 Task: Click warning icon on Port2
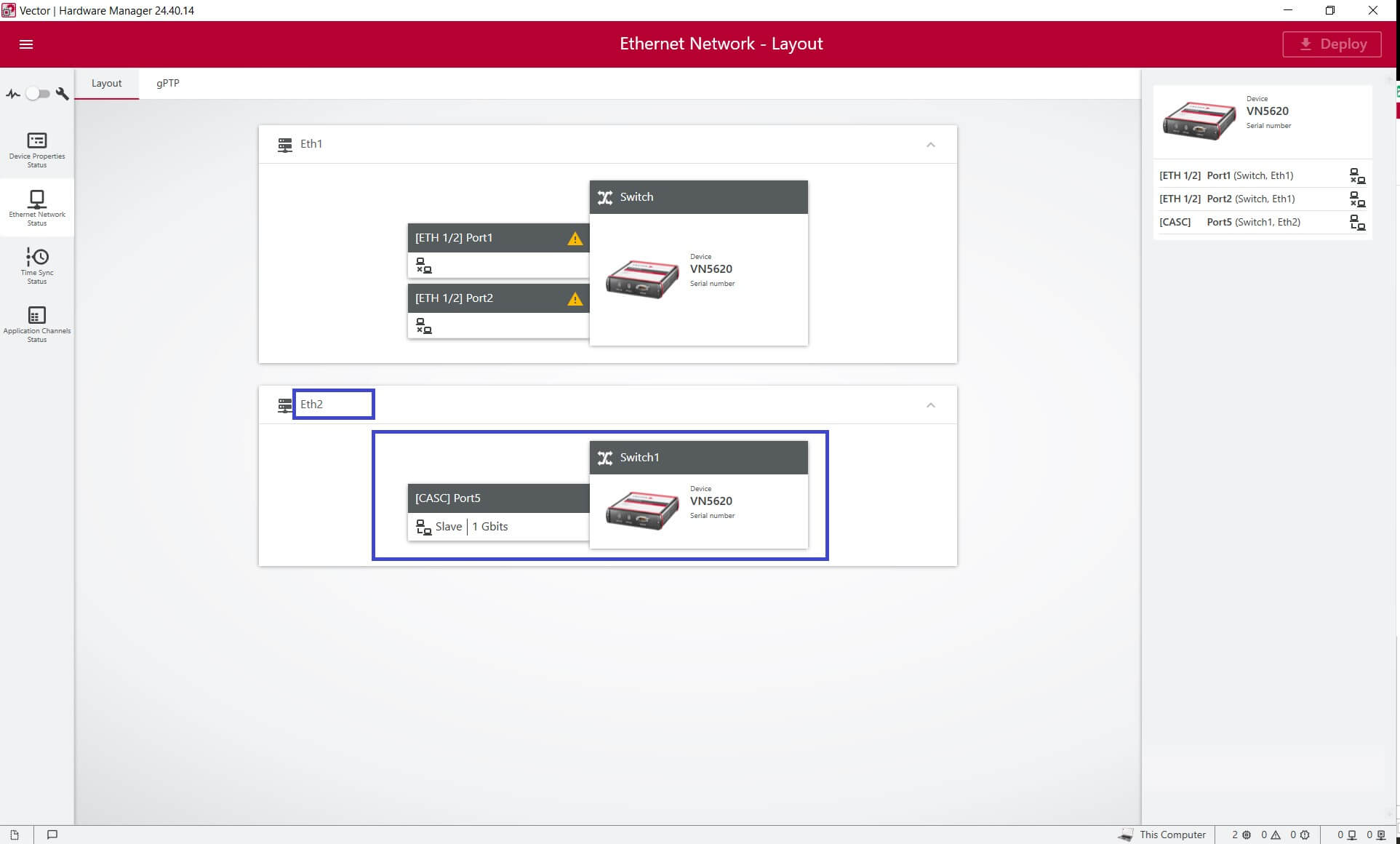tap(575, 299)
